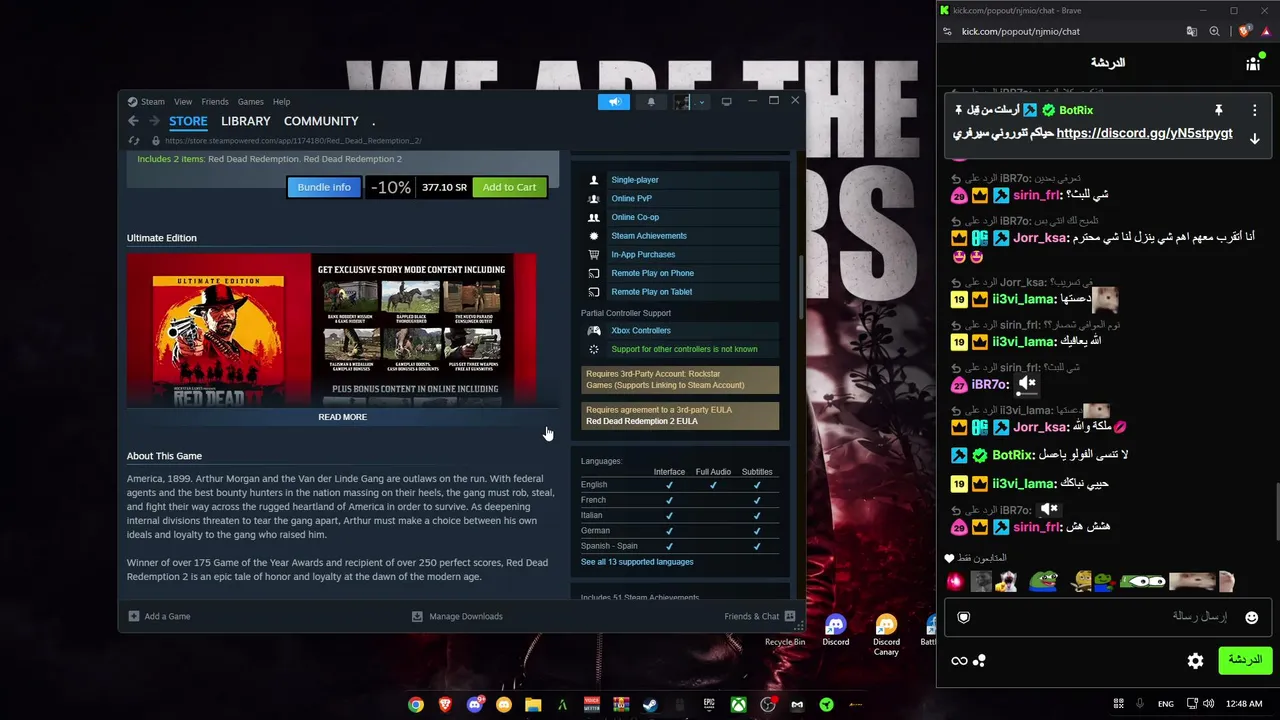Switch to the LIBRARY tab

pyautogui.click(x=246, y=121)
